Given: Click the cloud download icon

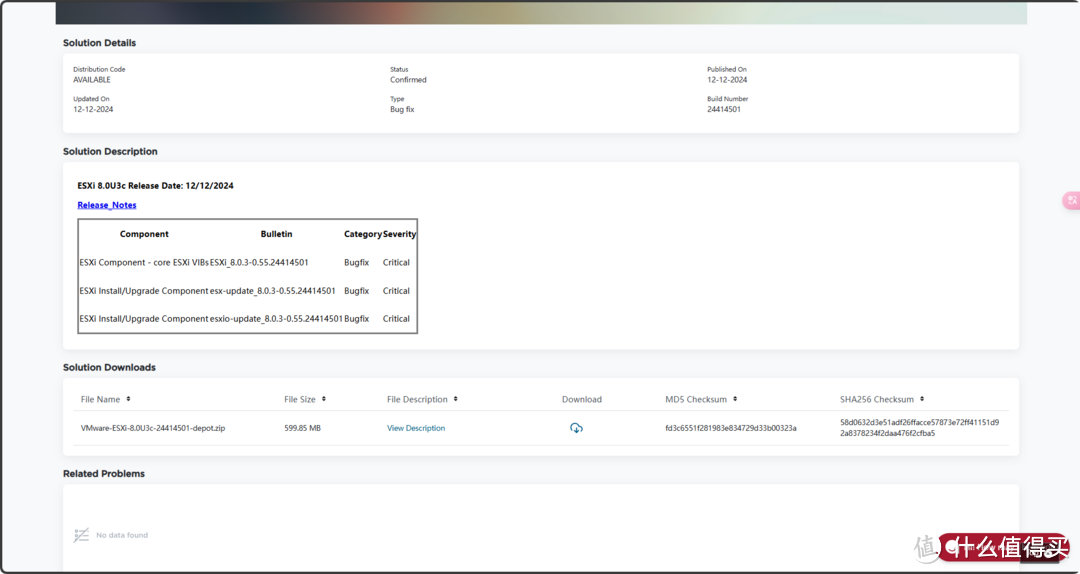Looking at the screenshot, I should [576, 428].
